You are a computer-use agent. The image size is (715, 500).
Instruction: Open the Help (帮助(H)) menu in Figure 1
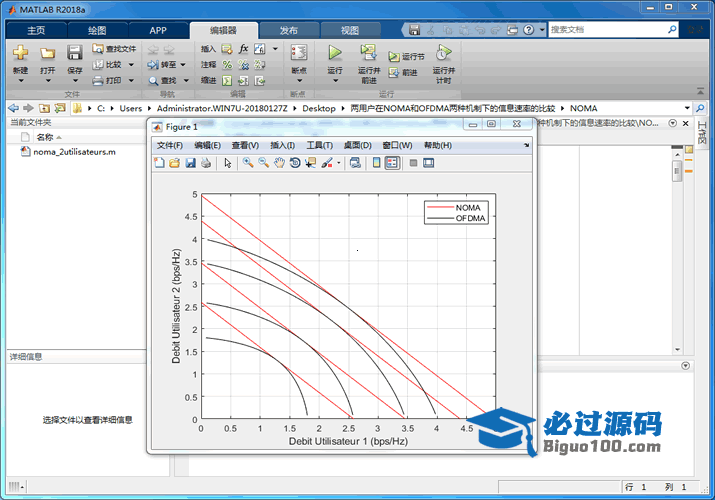tap(438, 145)
